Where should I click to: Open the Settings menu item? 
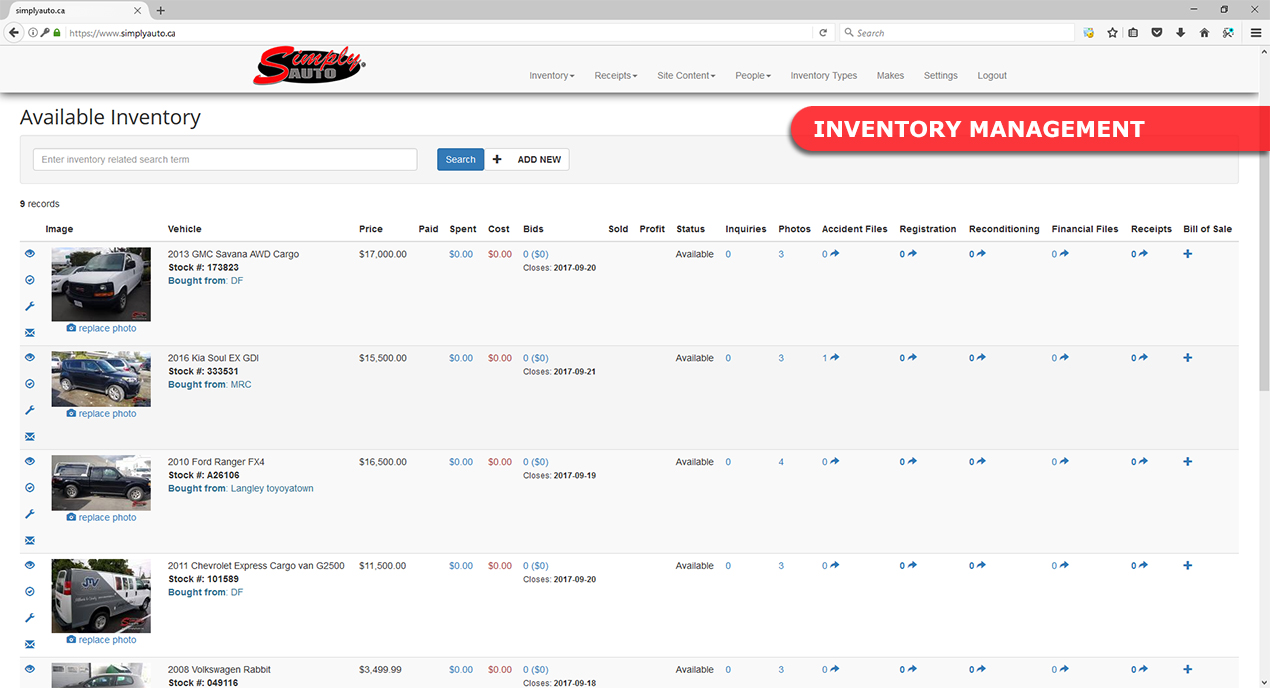click(940, 76)
